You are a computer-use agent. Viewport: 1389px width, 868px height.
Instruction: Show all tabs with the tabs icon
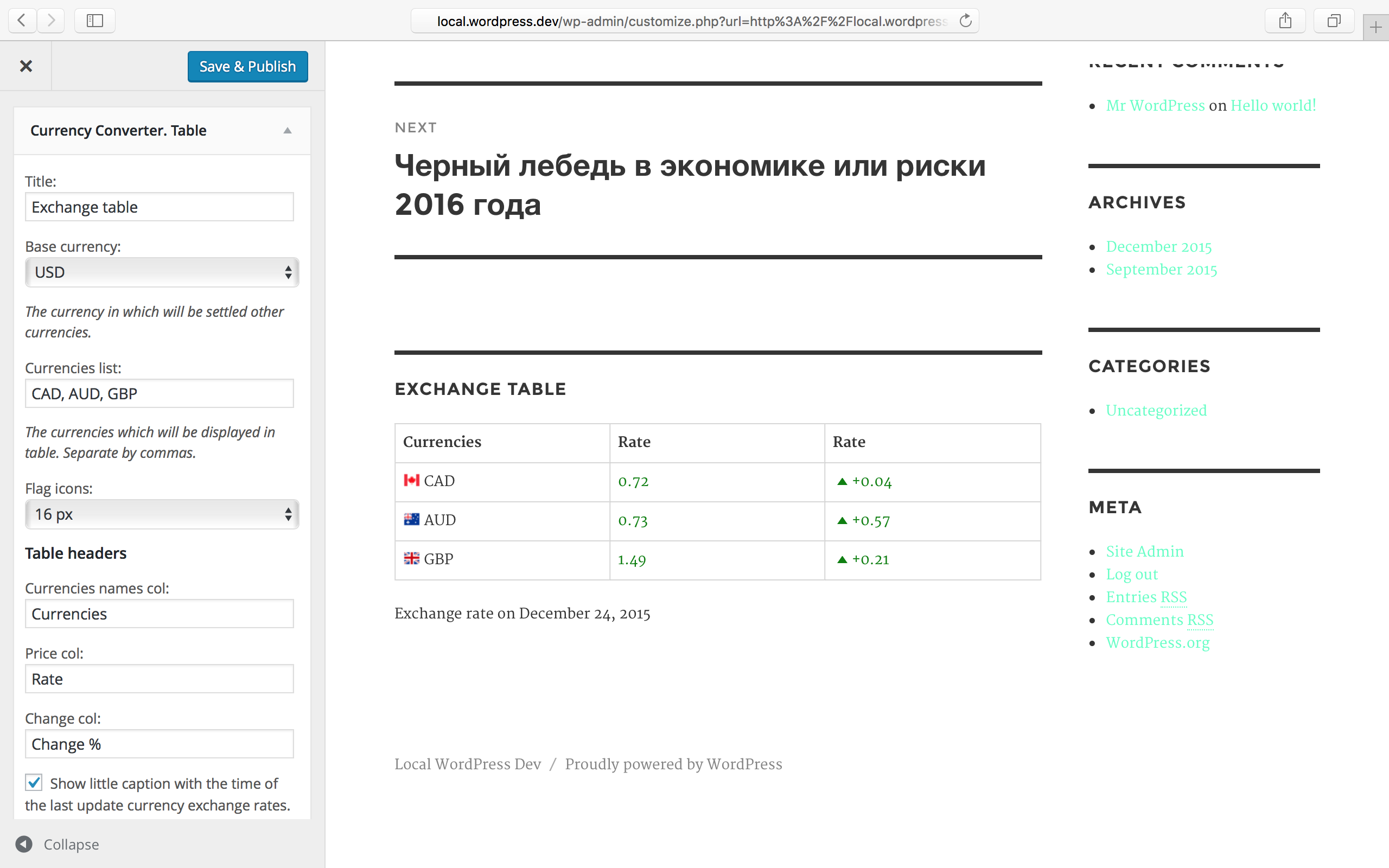click(x=1334, y=21)
